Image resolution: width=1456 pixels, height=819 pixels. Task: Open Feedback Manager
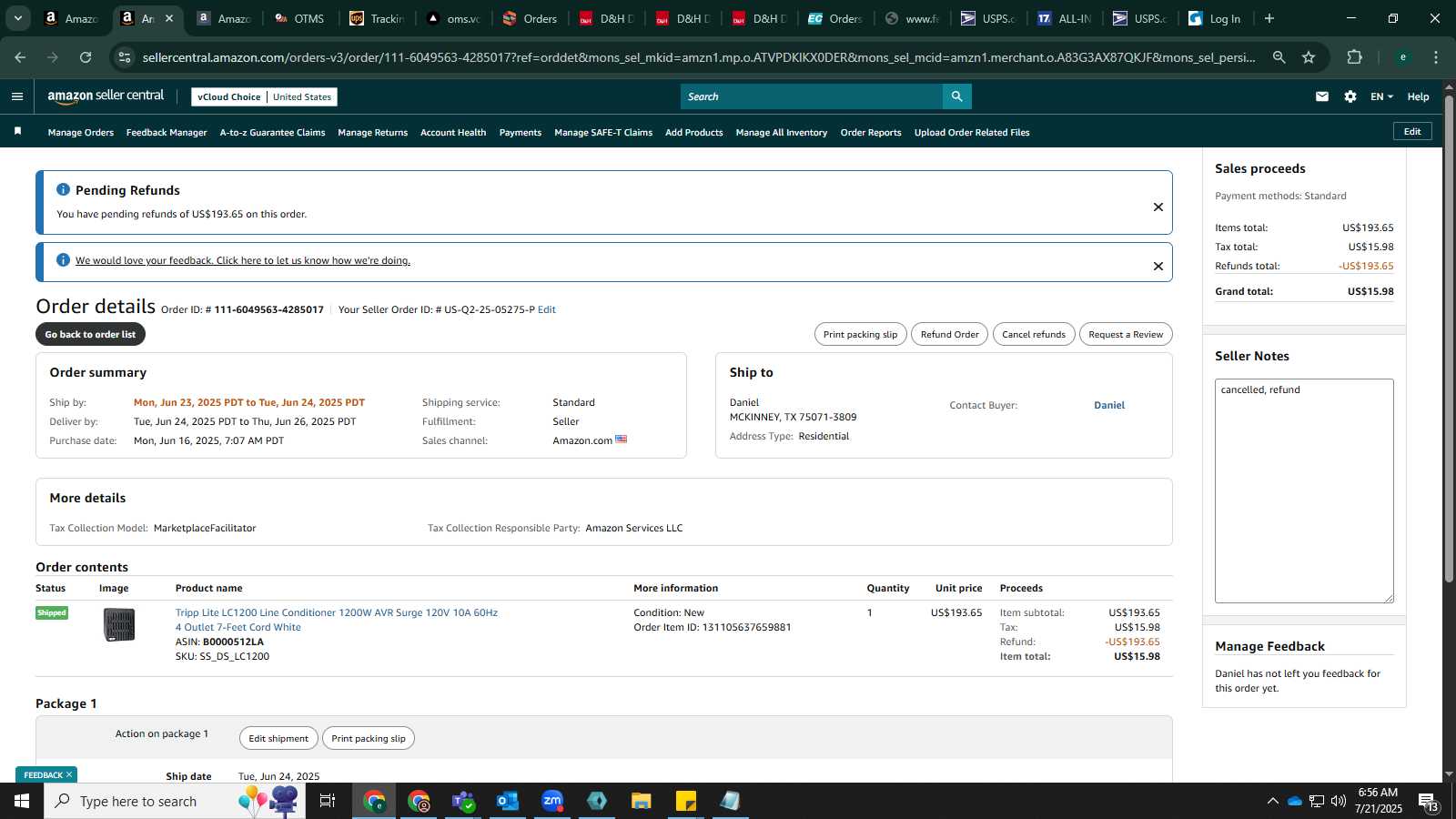pyautogui.click(x=167, y=133)
